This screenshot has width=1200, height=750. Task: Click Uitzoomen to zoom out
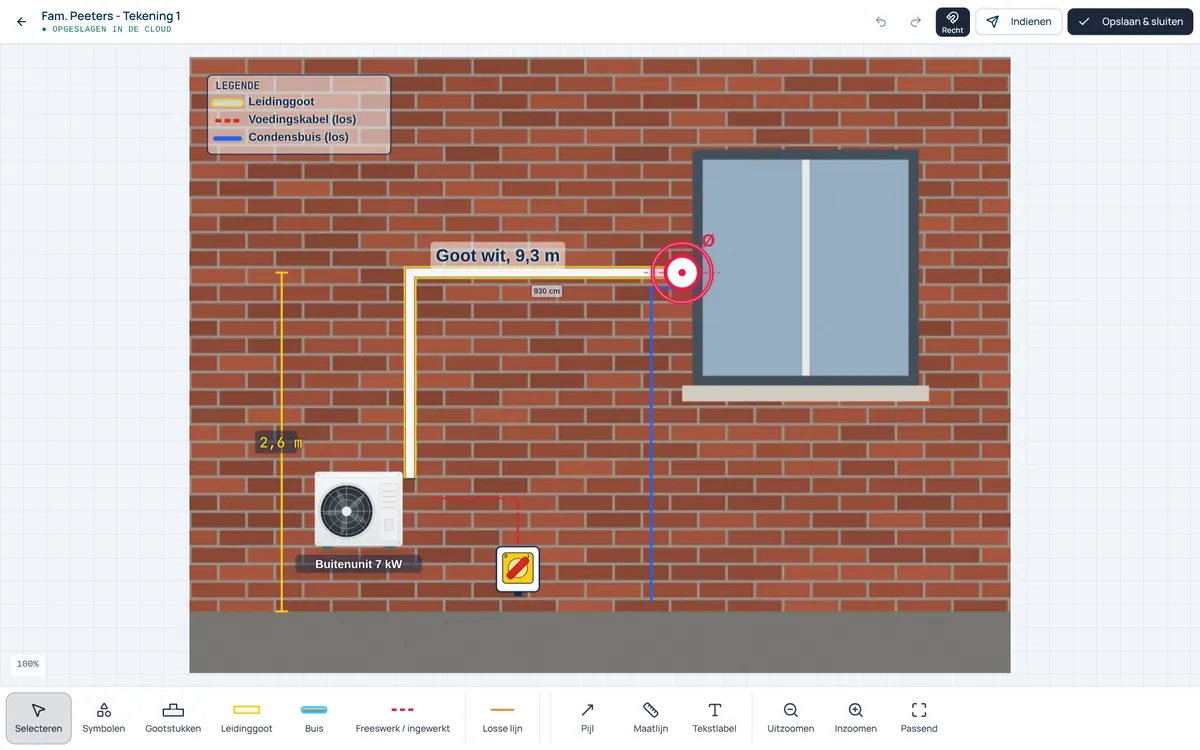click(x=791, y=718)
